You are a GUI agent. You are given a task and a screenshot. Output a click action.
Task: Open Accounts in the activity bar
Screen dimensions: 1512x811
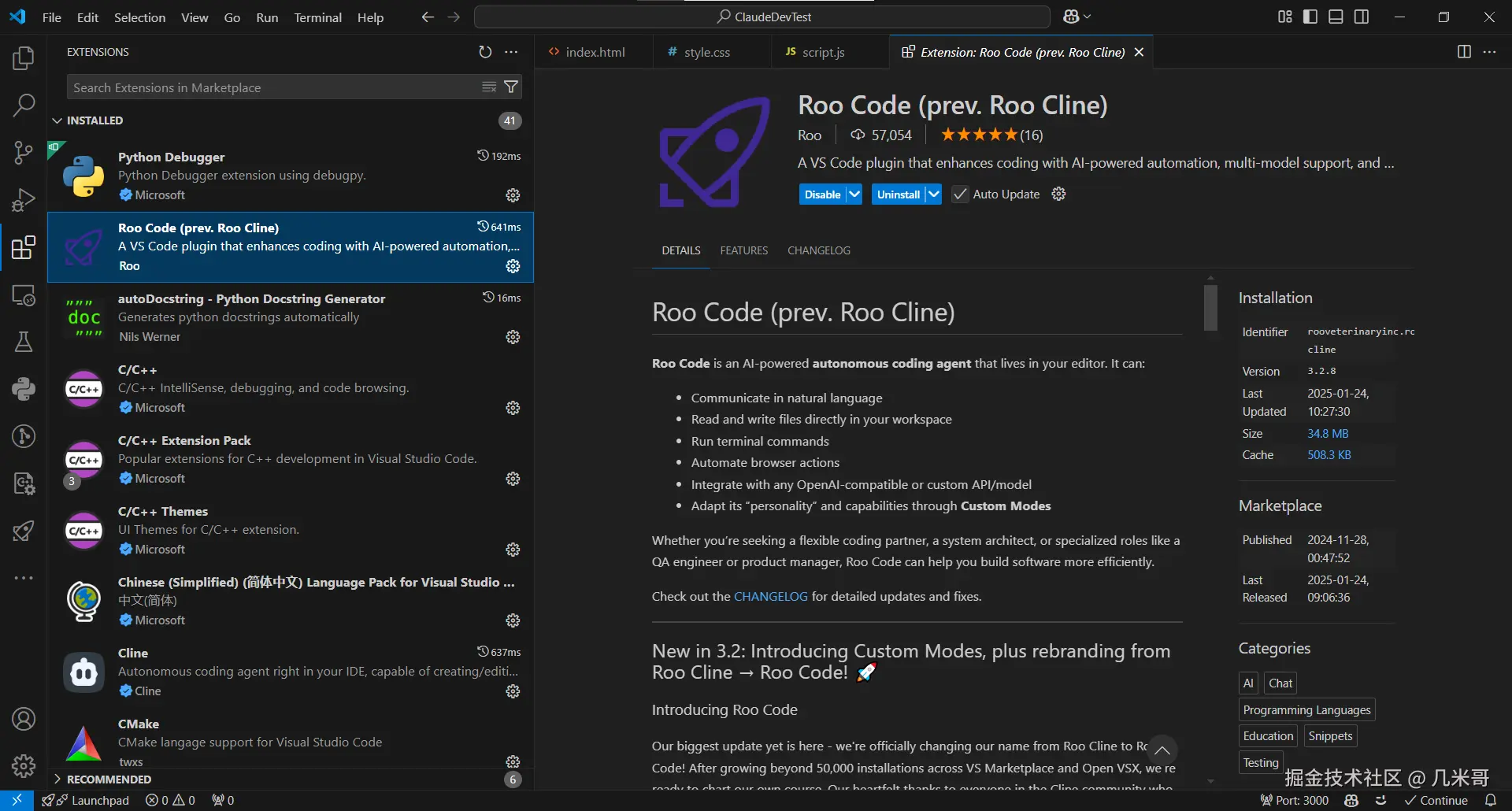point(24,719)
